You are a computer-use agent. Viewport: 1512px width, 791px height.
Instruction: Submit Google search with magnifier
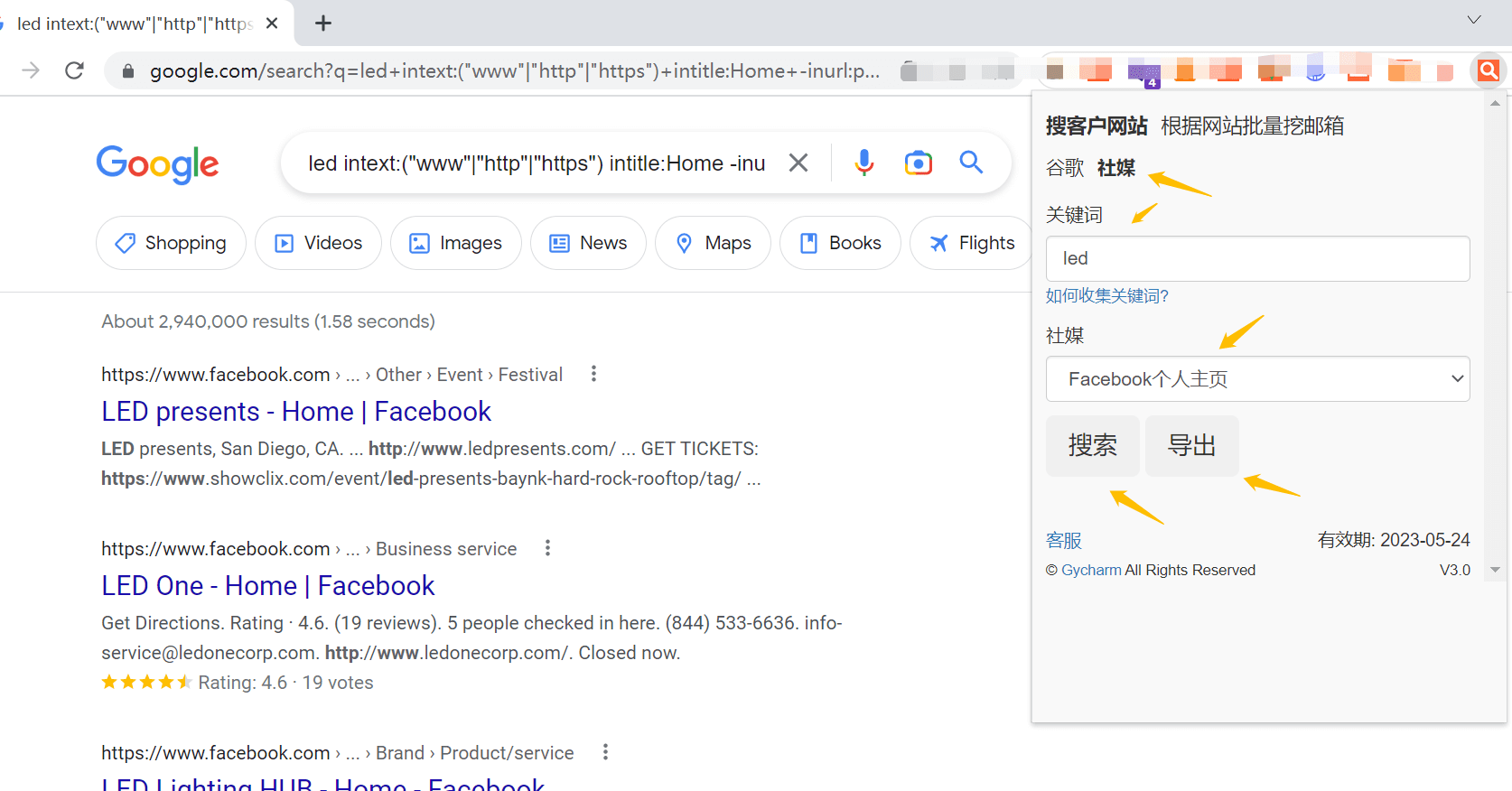coord(971,163)
